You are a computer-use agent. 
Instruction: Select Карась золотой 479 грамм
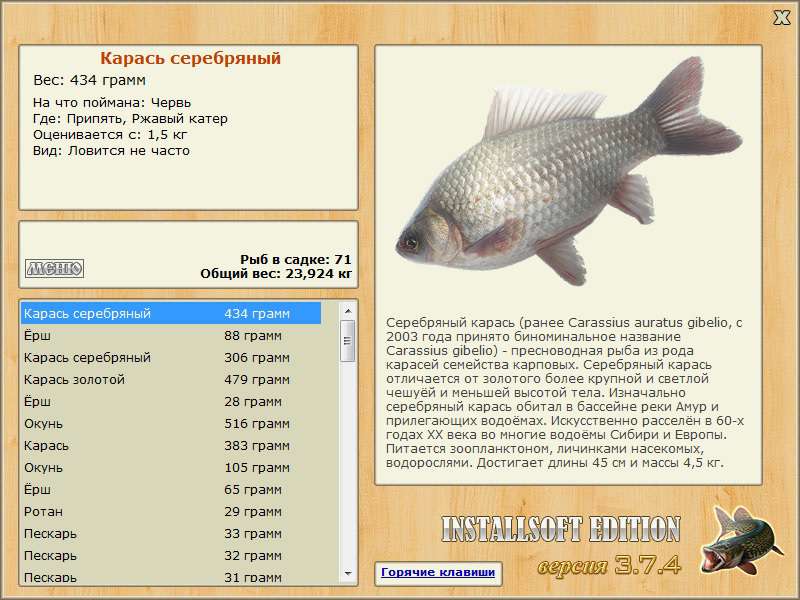click(170, 380)
